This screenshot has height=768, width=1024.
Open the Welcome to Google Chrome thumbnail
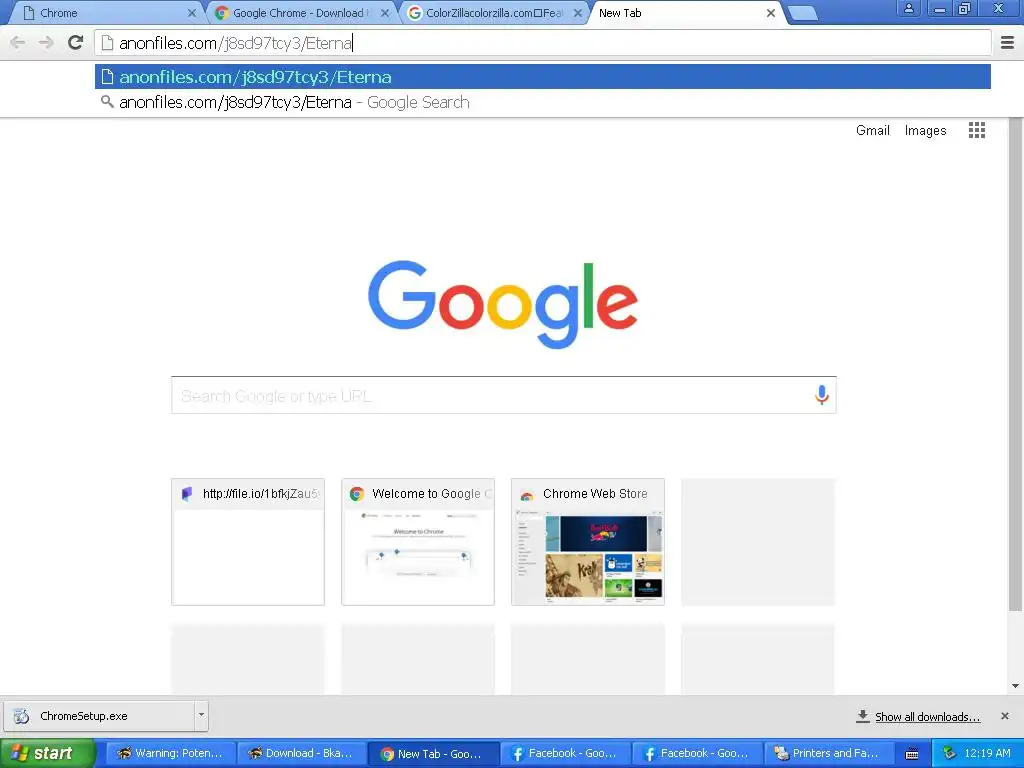(418, 542)
